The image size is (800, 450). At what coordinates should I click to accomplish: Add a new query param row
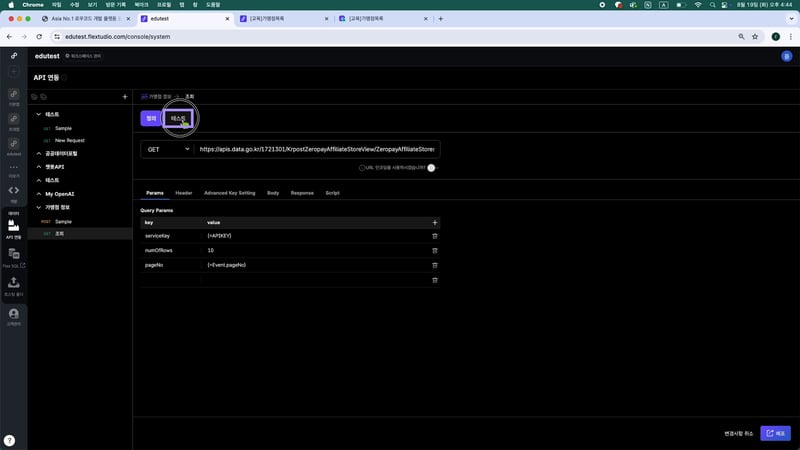[x=434, y=222]
